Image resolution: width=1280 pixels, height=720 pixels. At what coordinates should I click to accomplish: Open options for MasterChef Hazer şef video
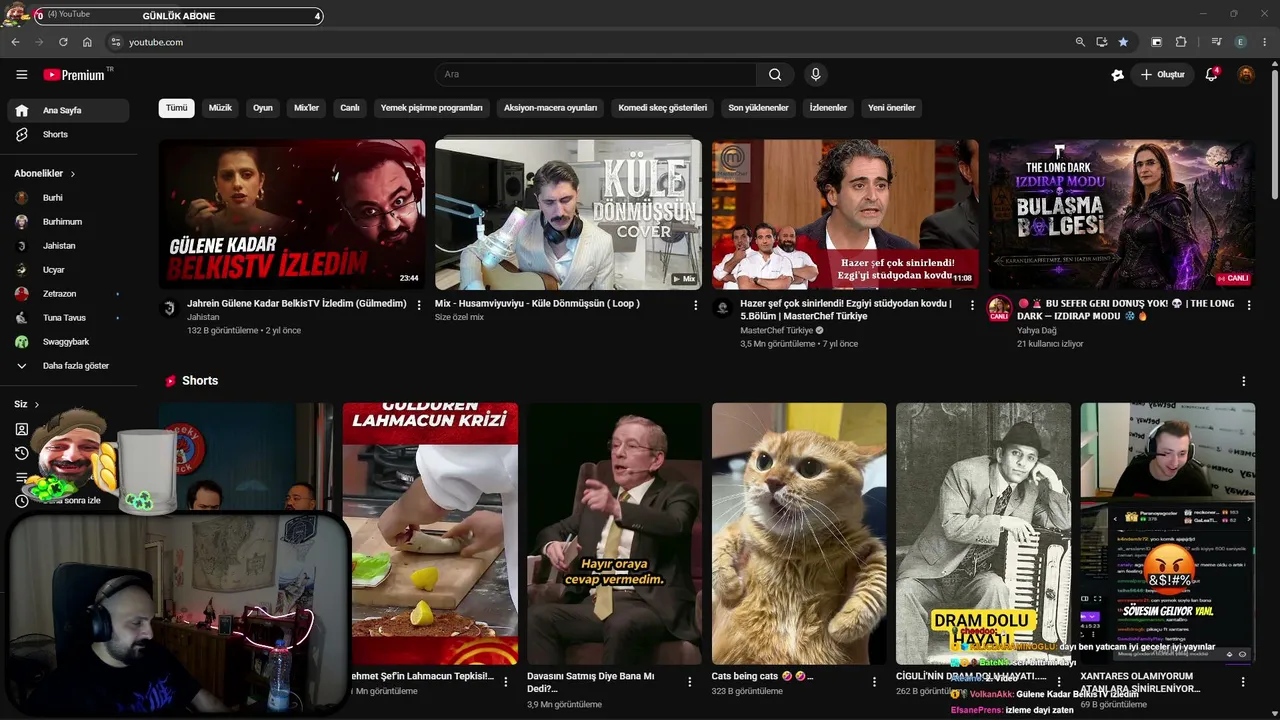click(972, 305)
